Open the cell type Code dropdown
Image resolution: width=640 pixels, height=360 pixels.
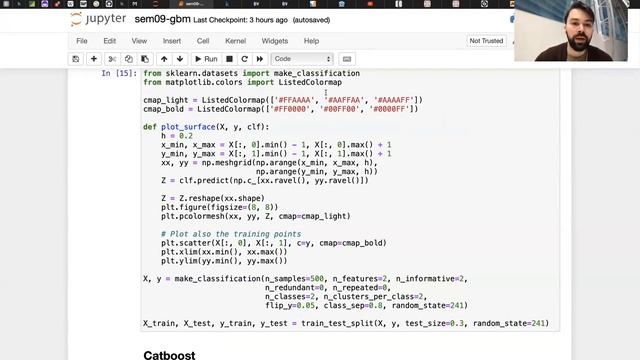pos(302,59)
